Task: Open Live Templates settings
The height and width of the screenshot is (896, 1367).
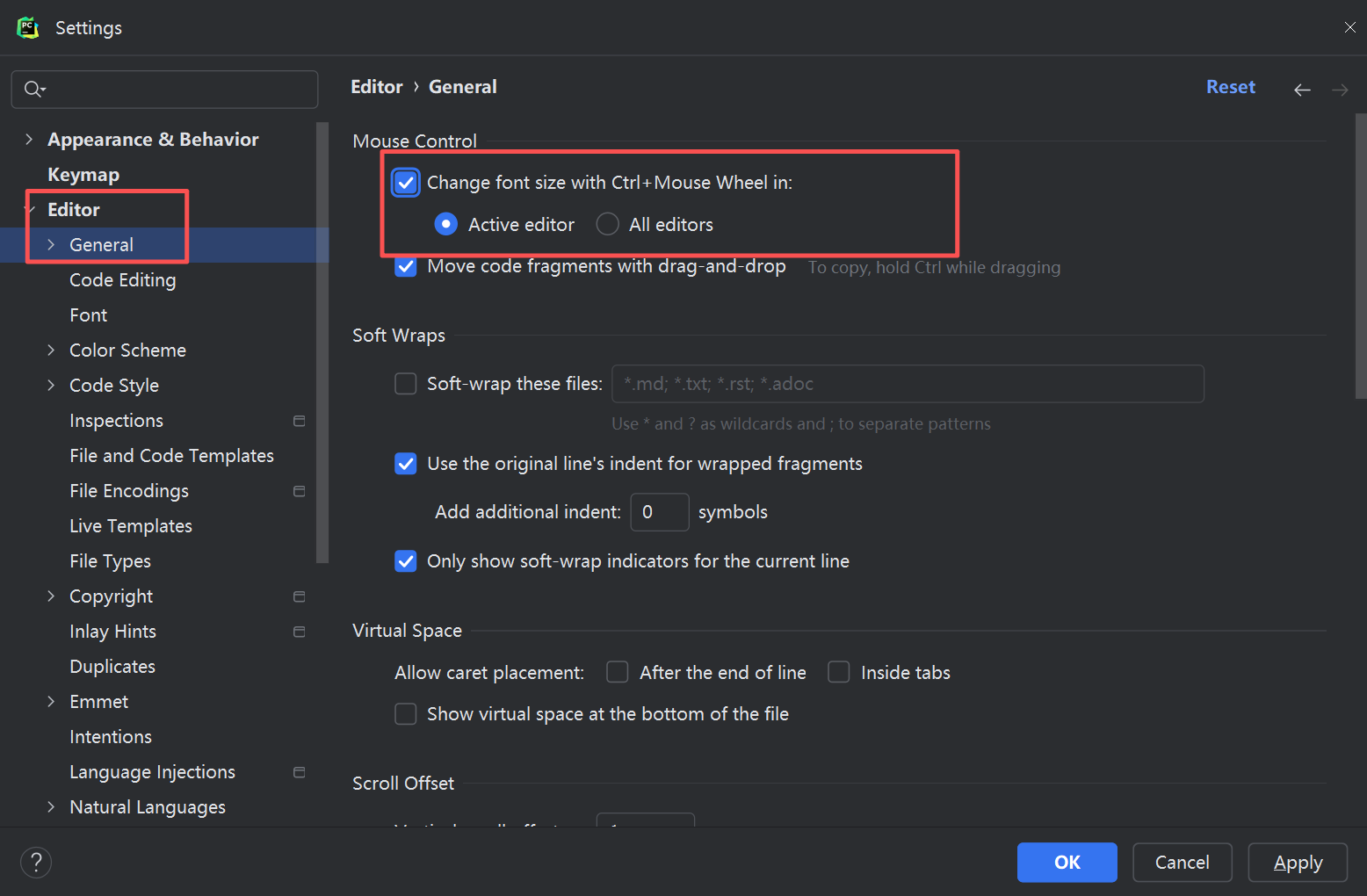Action: [x=131, y=526]
